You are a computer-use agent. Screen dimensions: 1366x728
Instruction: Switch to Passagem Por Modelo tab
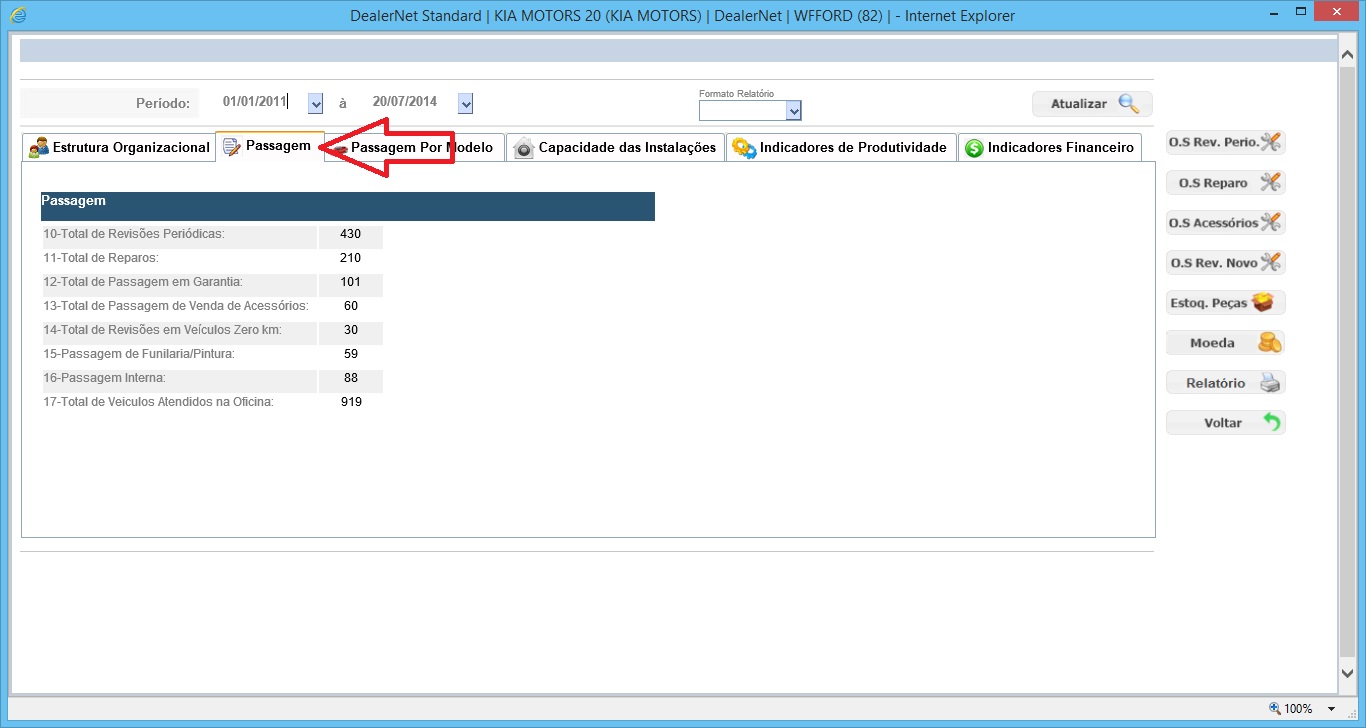coord(414,147)
